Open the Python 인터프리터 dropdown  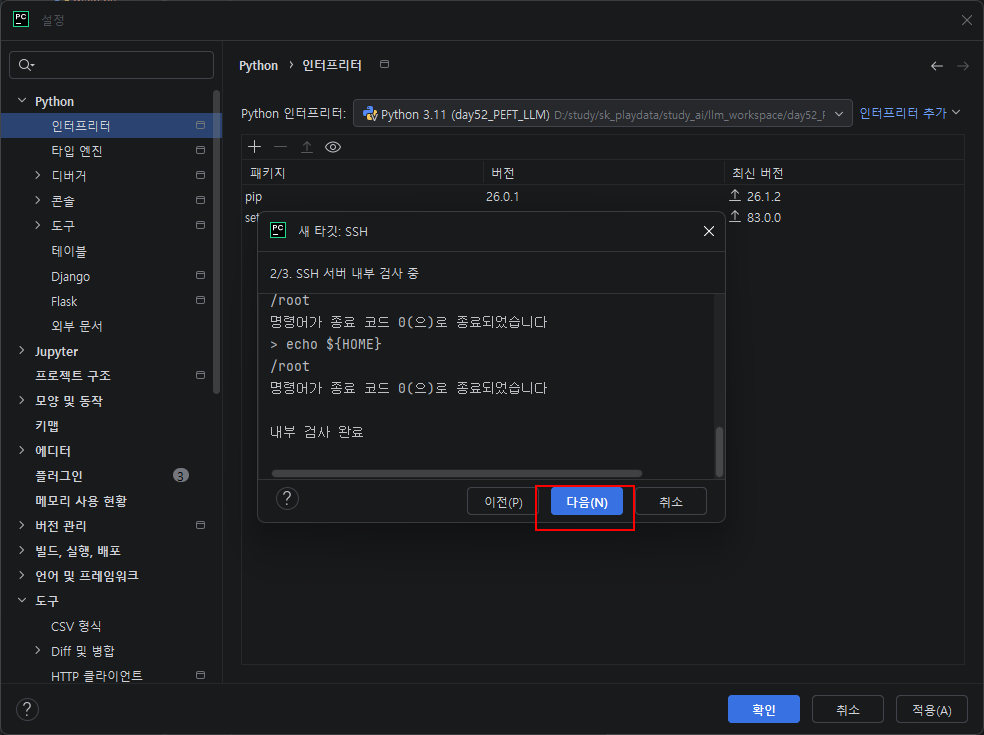[x=602, y=114]
